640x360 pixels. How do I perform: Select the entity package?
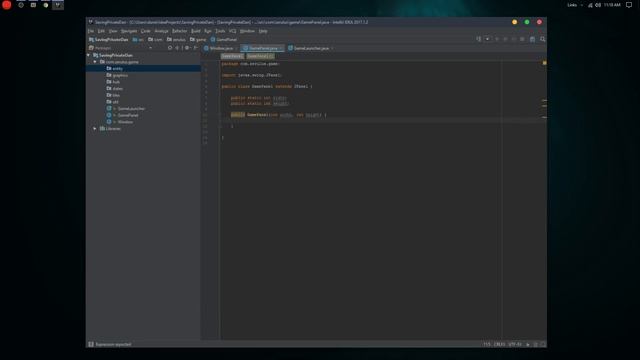(144, 69)
